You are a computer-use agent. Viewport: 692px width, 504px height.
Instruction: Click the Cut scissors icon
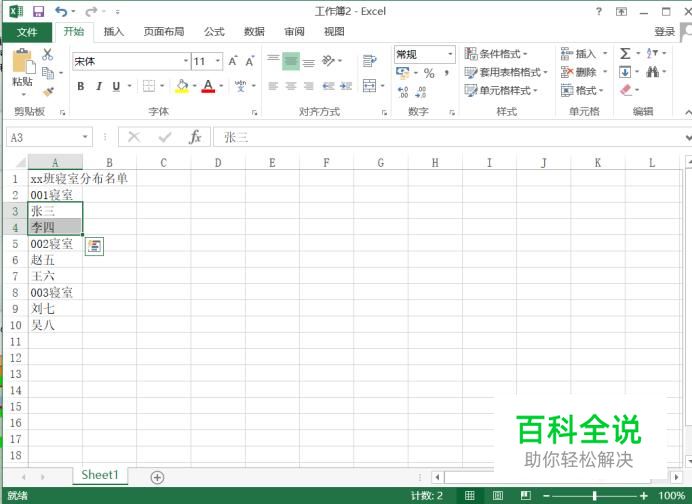point(47,54)
